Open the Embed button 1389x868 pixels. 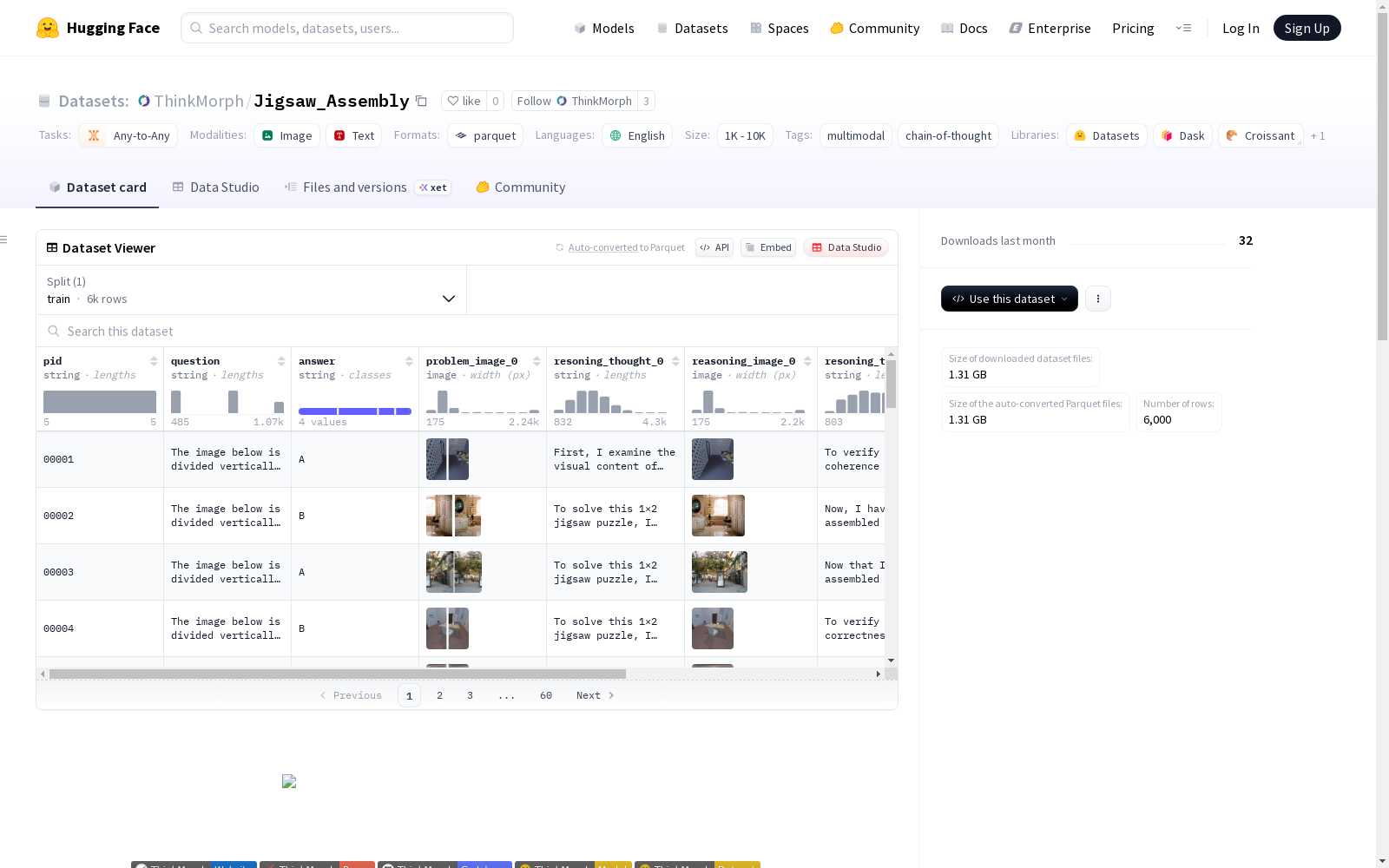coord(768,247)
